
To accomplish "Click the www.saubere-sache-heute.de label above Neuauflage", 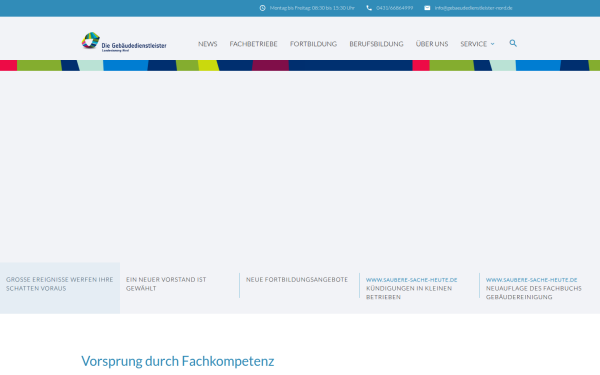I will tap(532, 280).
